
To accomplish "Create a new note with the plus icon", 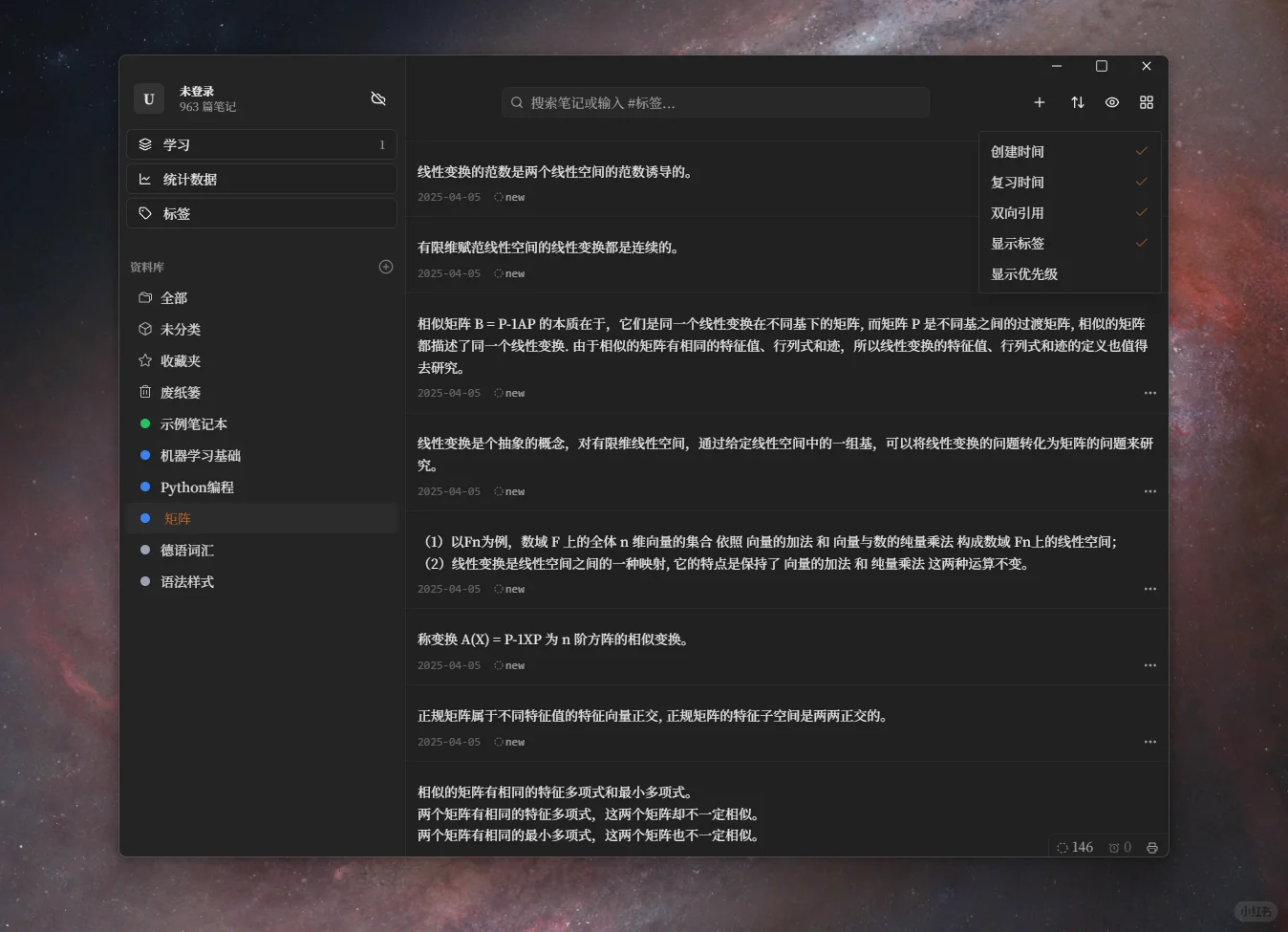I will click(x=1040, y=102).
